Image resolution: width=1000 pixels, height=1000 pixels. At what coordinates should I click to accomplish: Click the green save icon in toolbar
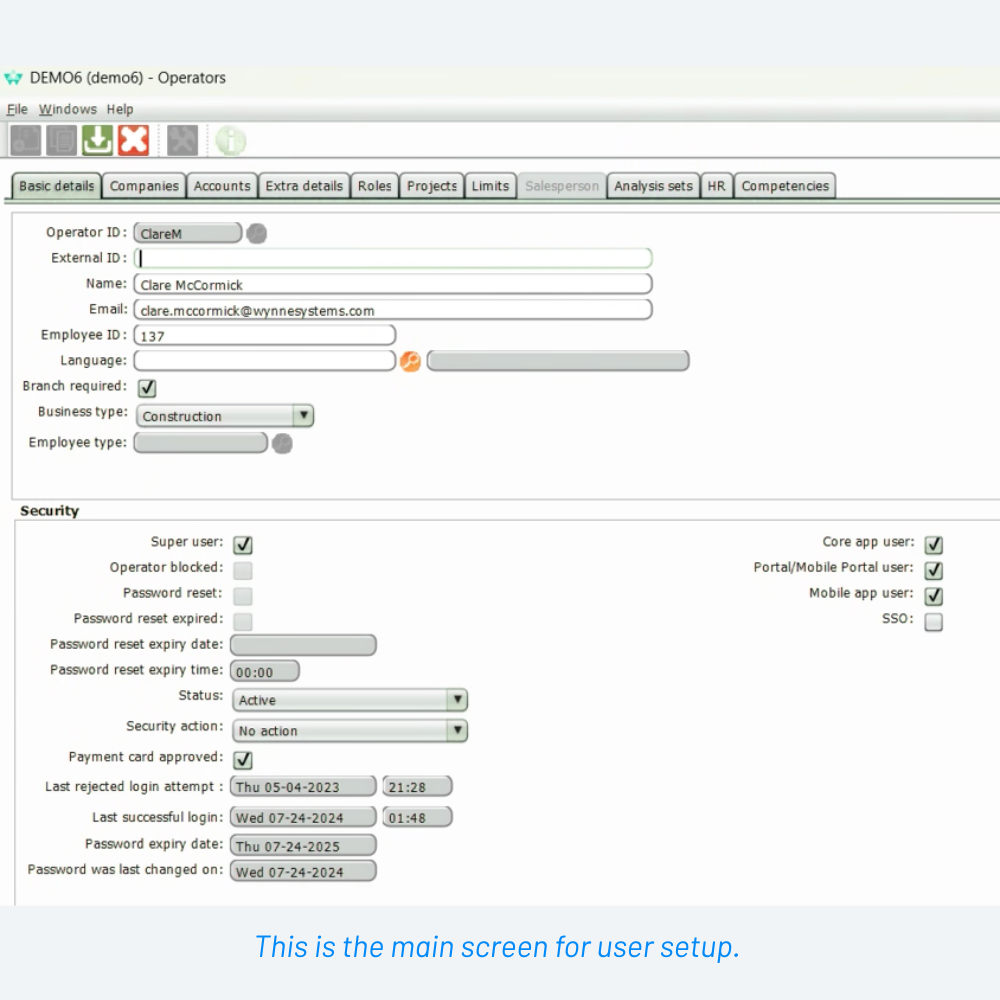pyautogui.click(x=97, y=140)
